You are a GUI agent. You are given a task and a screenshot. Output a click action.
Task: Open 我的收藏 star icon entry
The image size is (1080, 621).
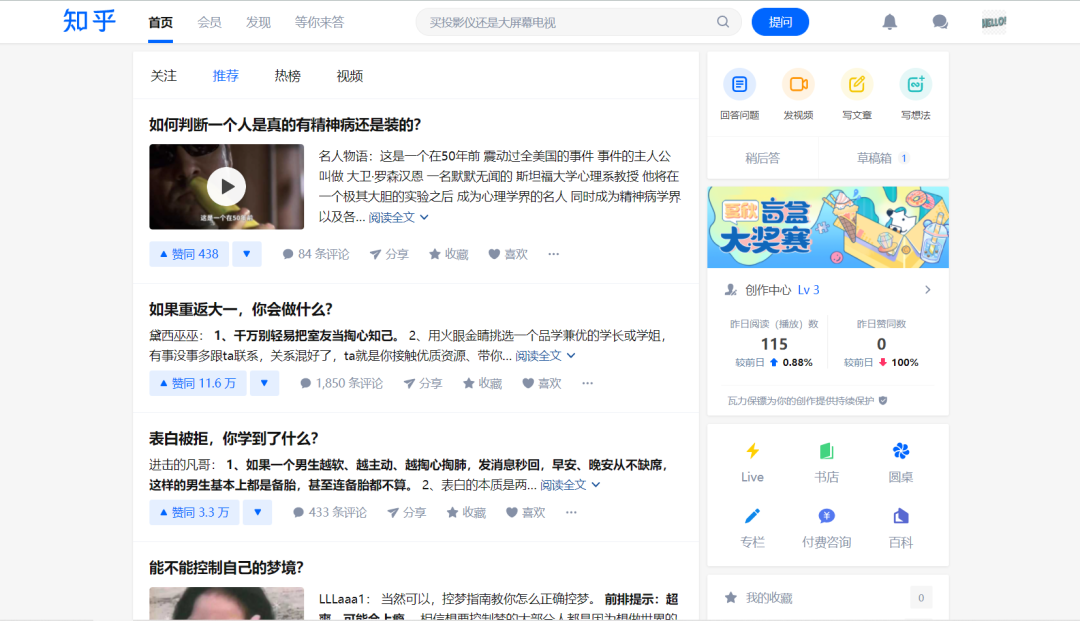point(731,598)
